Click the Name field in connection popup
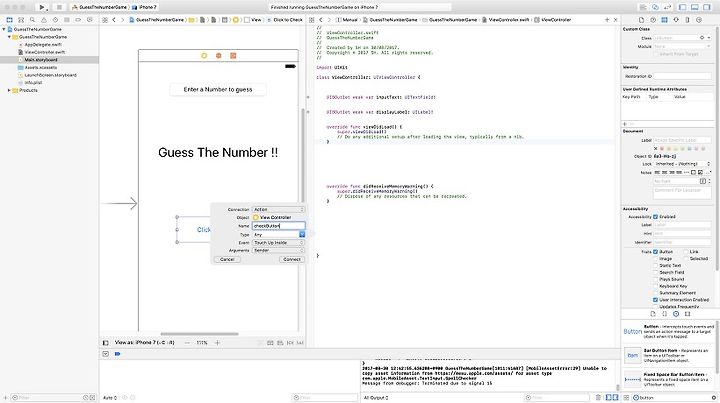Viewport: 720px width, 403px height. tap(278, 226)
